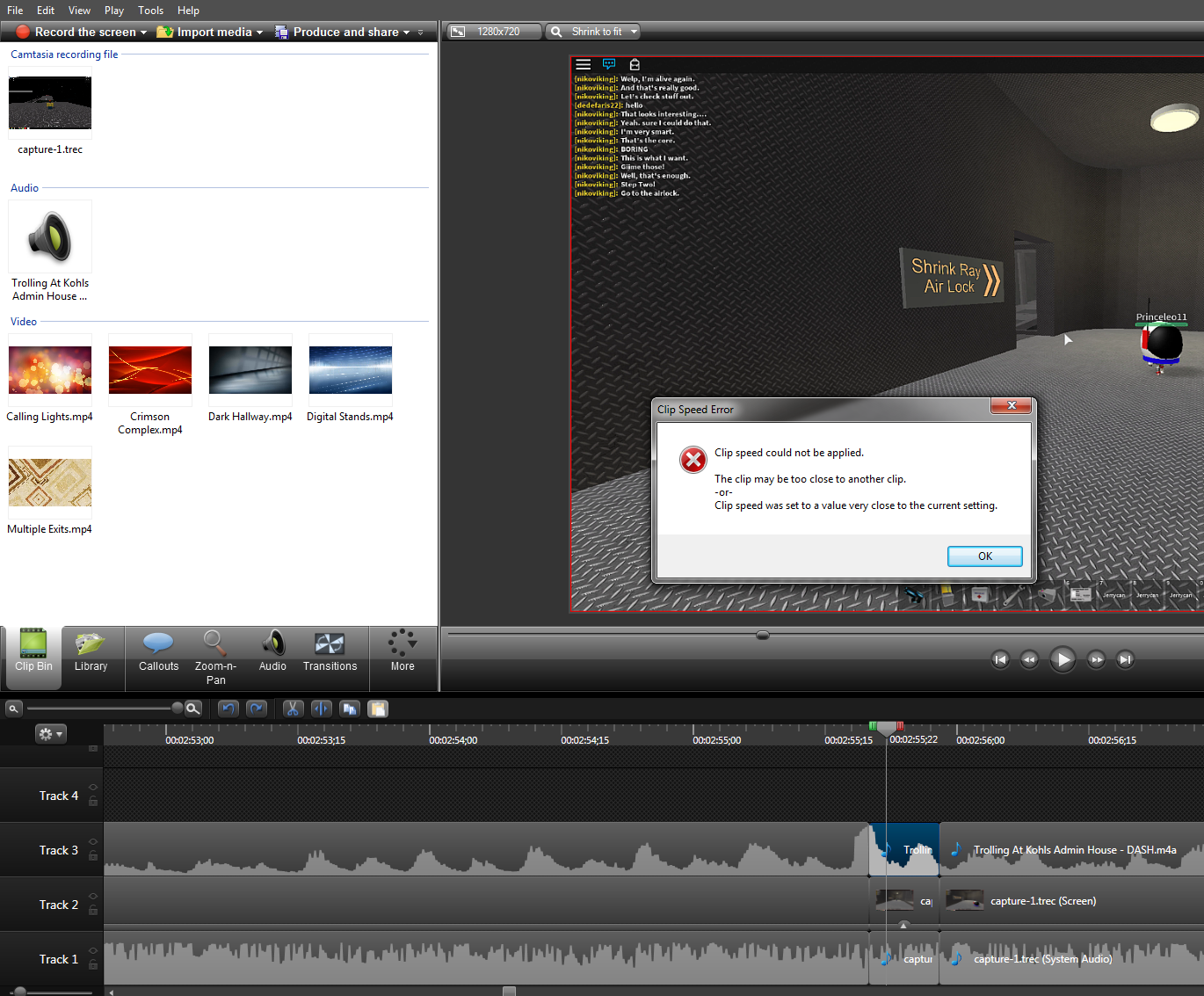Select Trolling At Kohls Admin House audio clip
Screen dimensions: 1204x996
50,237
